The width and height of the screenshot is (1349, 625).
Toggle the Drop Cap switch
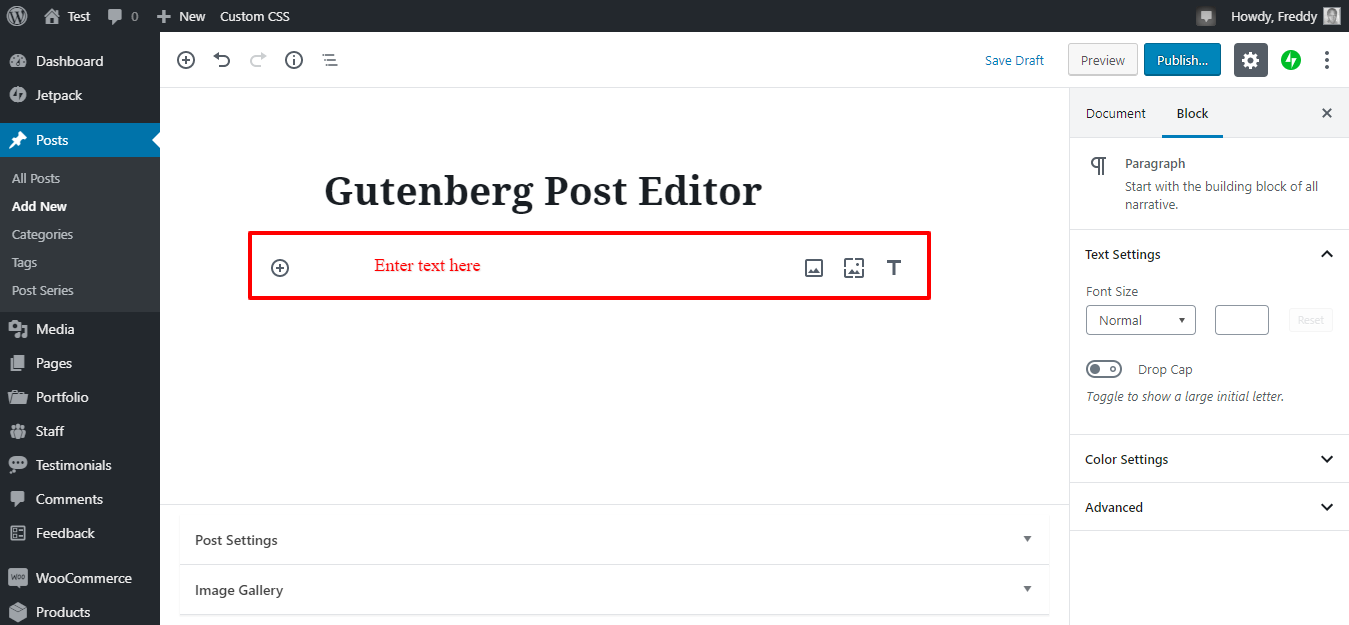click(x=1104, y=370)
